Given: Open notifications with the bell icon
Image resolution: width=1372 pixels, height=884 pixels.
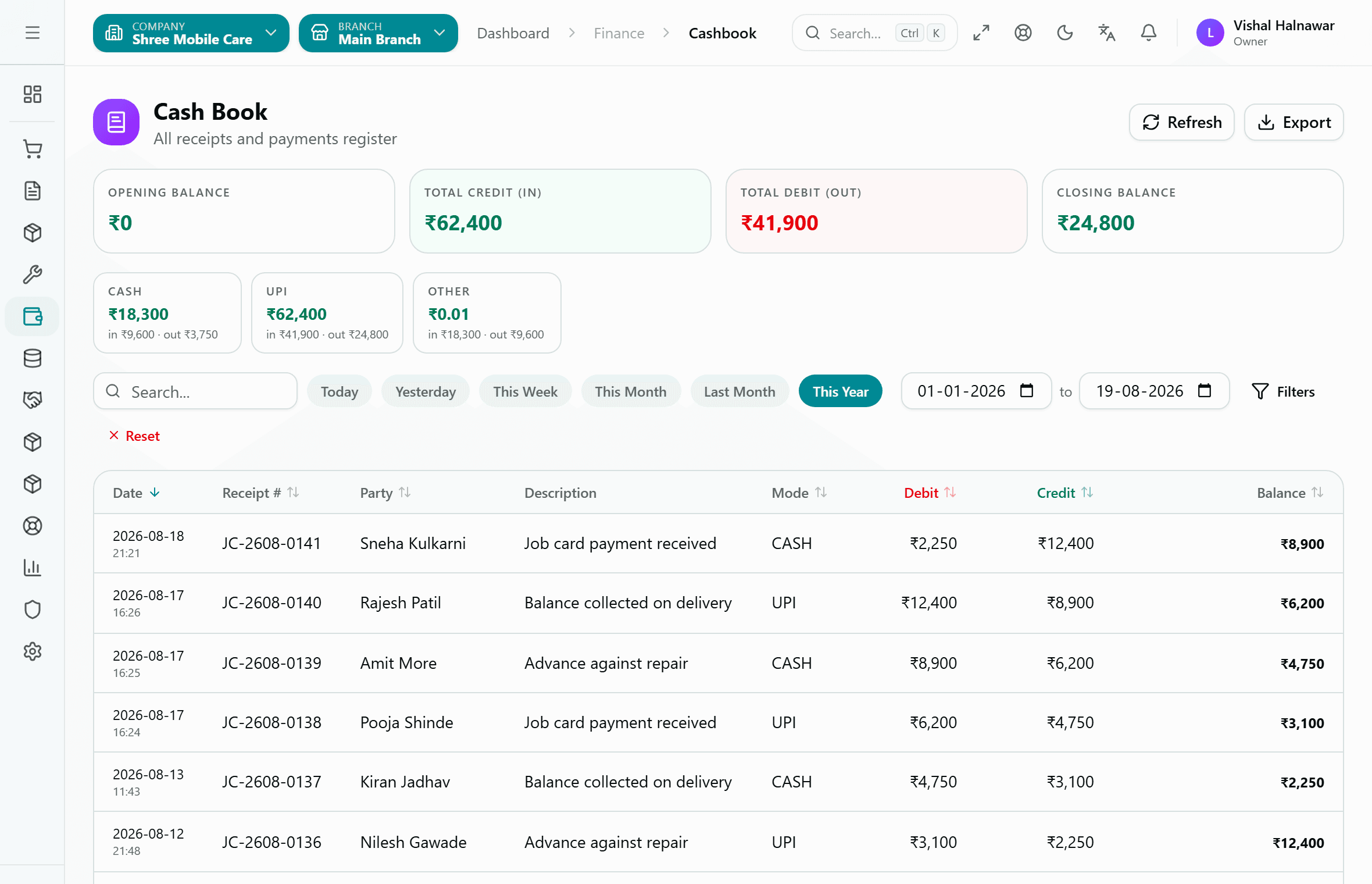Looking at the screenshot, I should [1149, 33].
